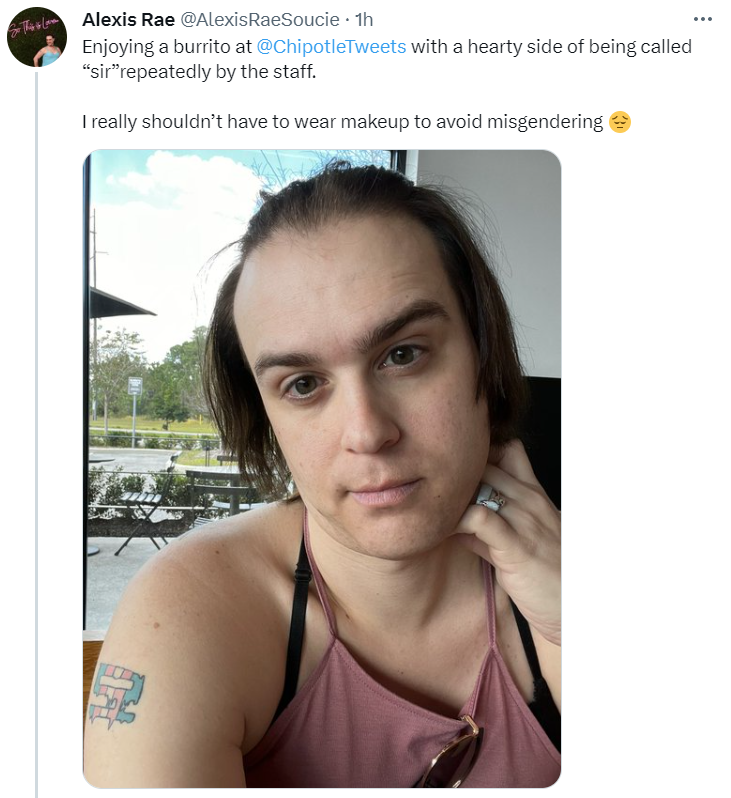
Task: Expand the attached tweet photo
Action: pyautogui.click(x=322, y=469)
